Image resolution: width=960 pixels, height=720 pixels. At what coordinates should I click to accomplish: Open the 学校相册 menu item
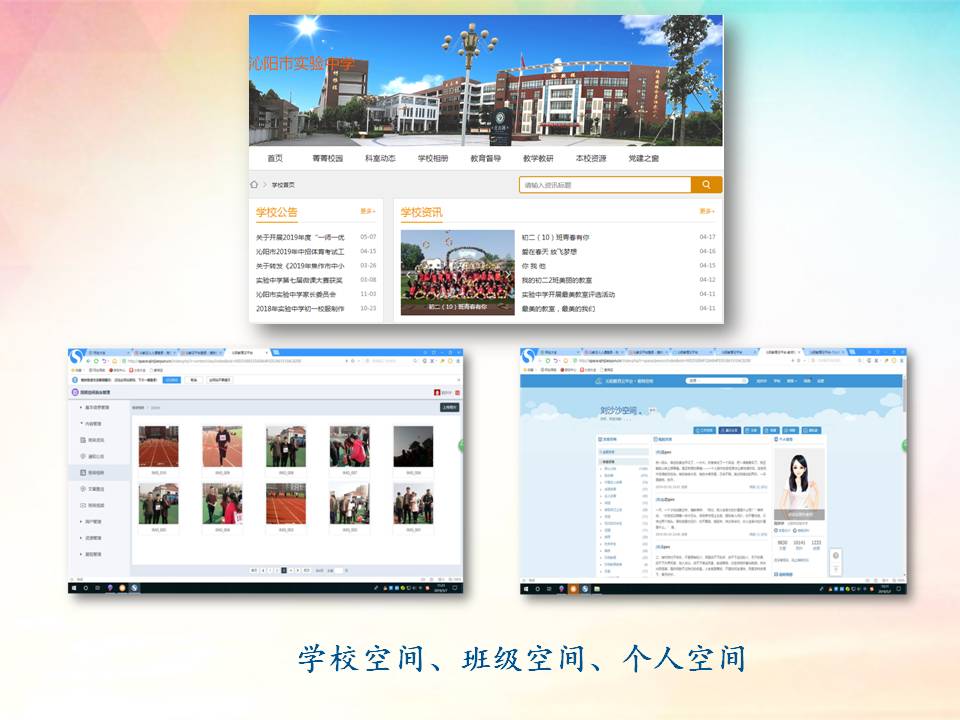tap(433, 158)
